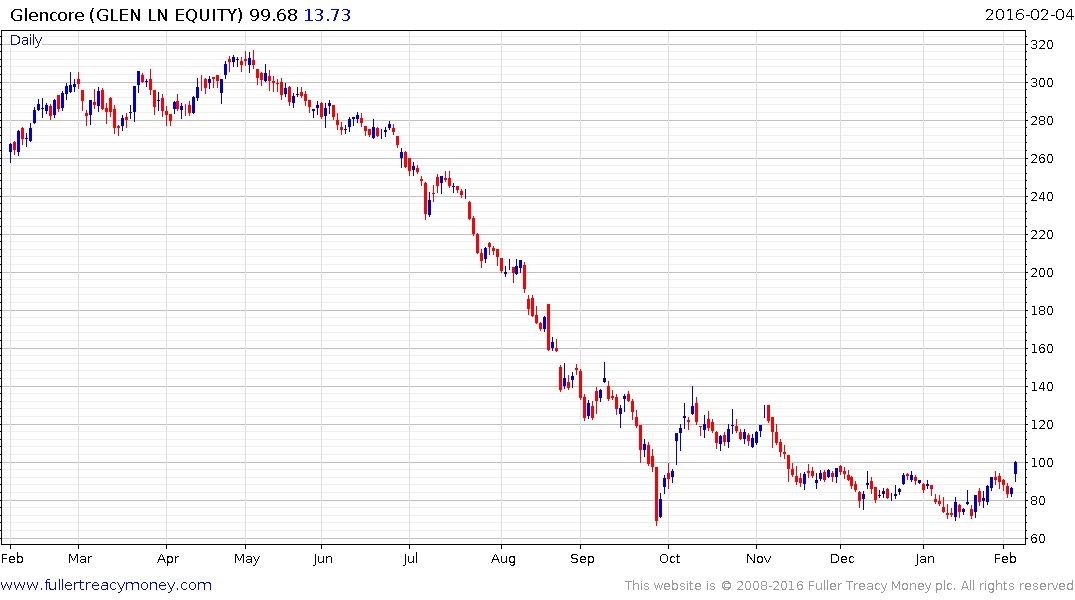Viewport: 1075px width, 600px height.
Task: Select the blue change value 13.73
Action: click(x=327, y=14)
